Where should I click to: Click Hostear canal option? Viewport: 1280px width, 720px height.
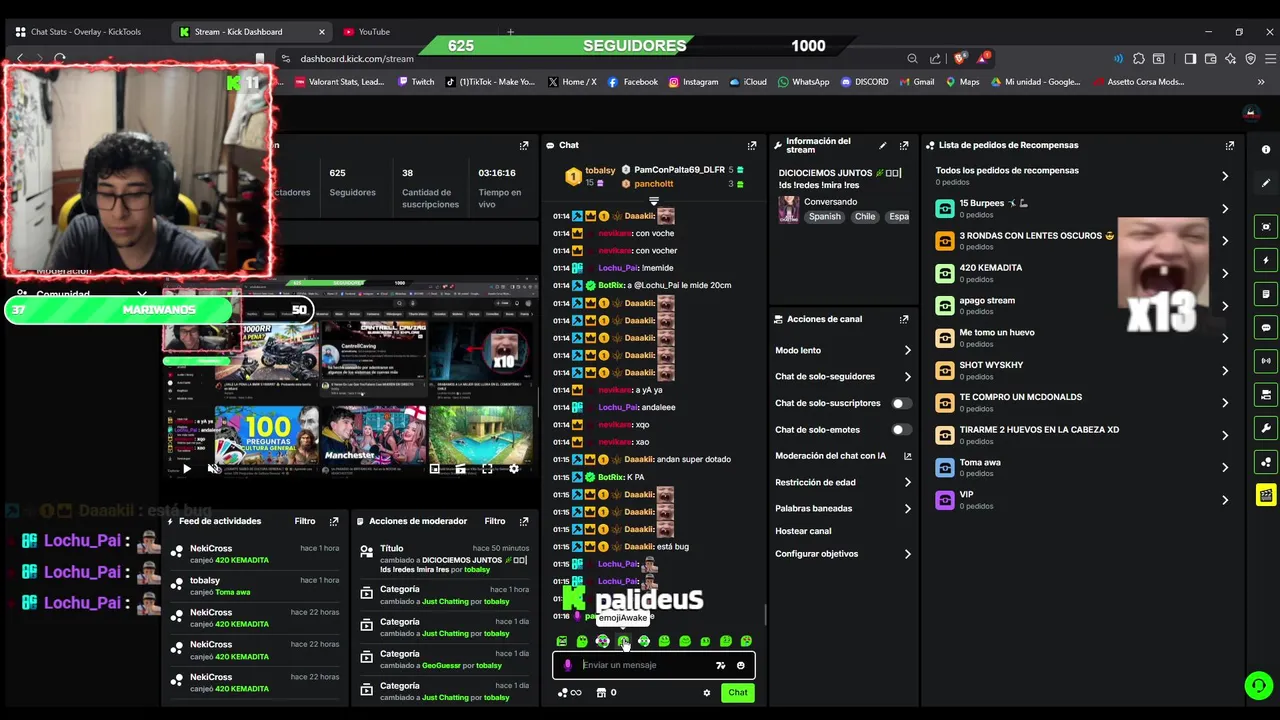(x=803, y=531)
